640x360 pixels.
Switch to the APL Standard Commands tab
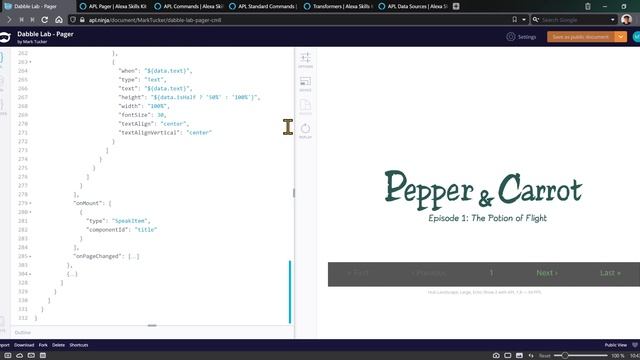(263, 6)
